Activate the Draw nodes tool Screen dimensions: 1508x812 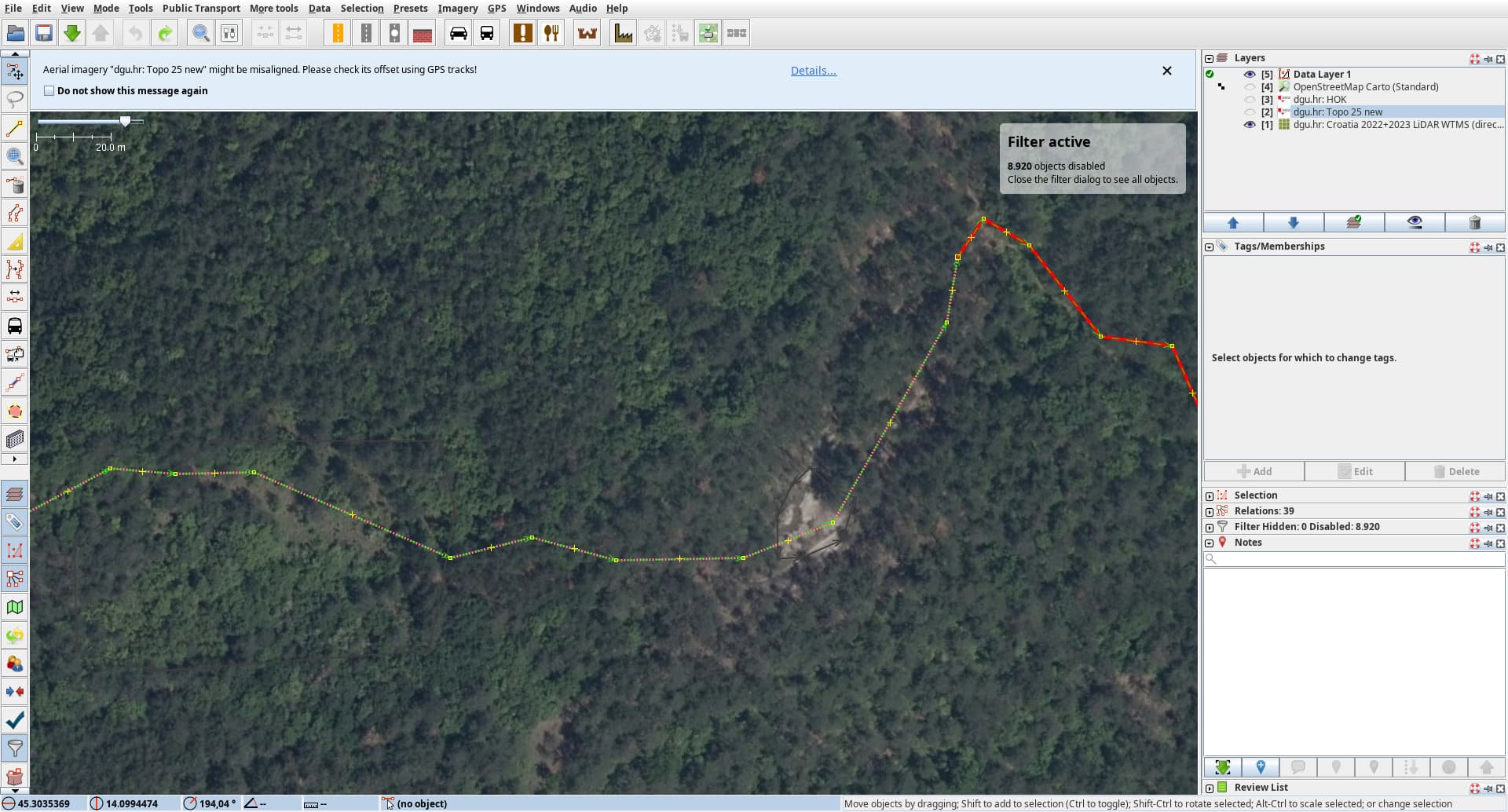14,128
